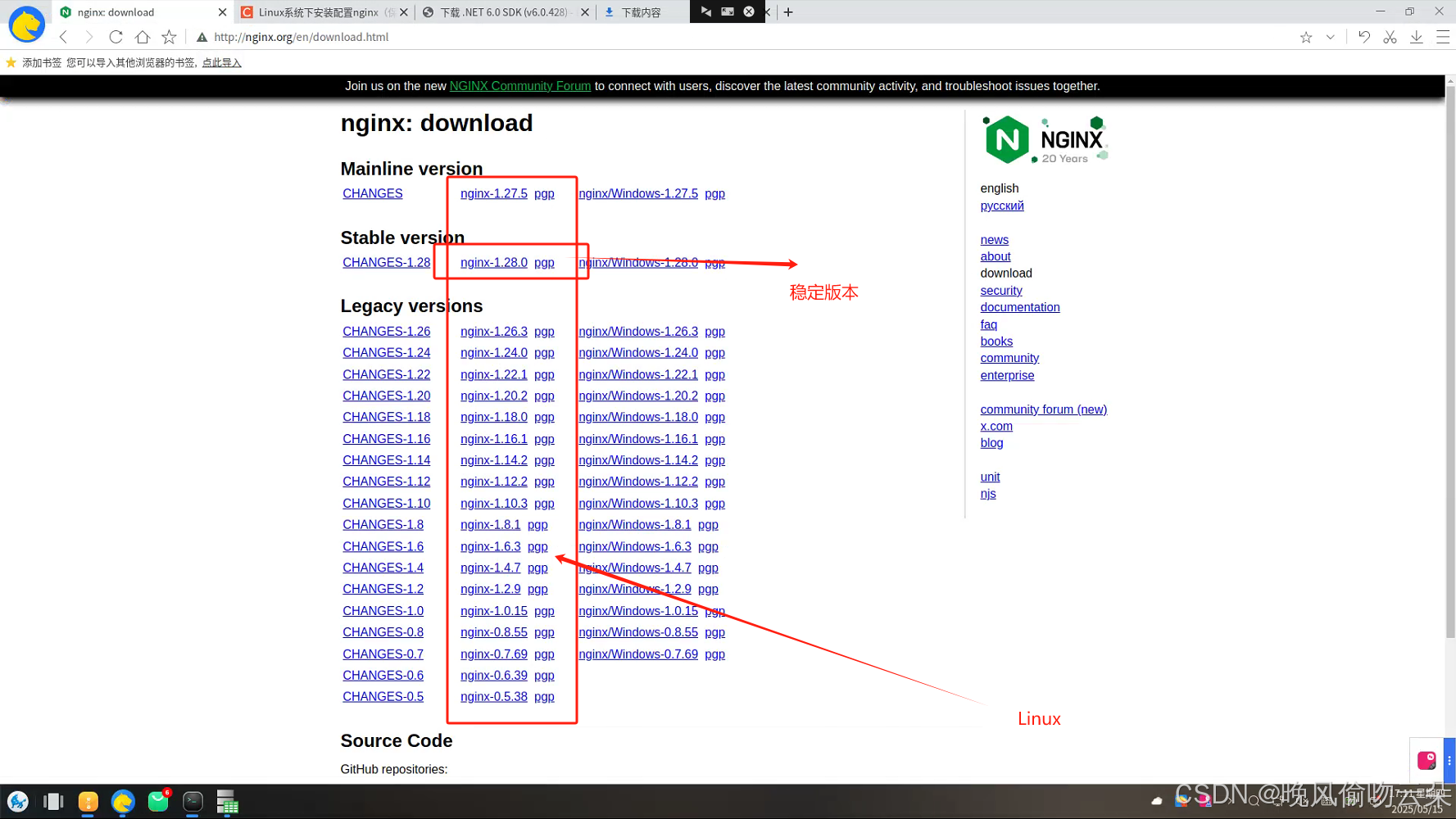Switch to the 下载内容 tab
Viewport: 1456px width, 819px height.
tap(642, 12)
